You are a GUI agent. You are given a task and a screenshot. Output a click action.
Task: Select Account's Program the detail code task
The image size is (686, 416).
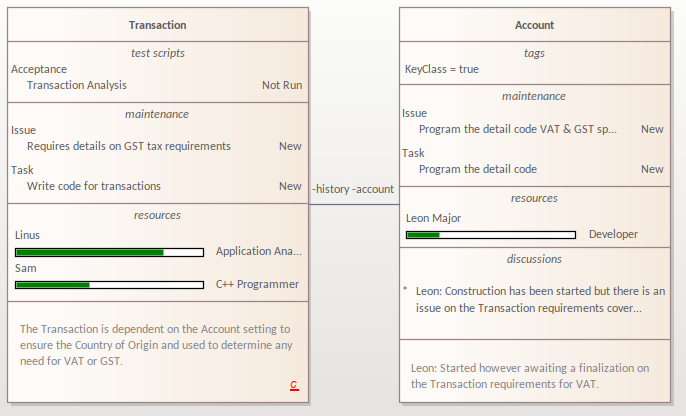(477, 169)
